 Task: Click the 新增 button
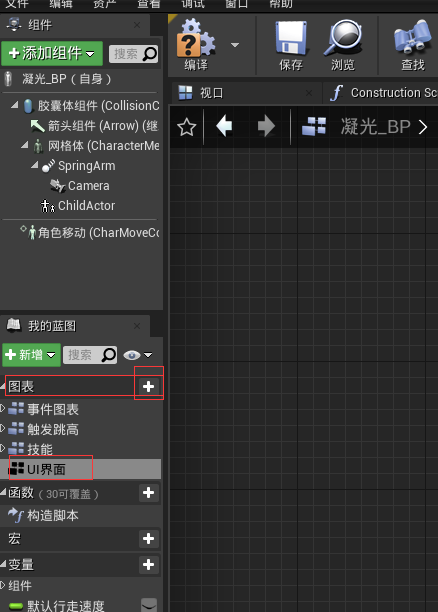tap(31, 355)
